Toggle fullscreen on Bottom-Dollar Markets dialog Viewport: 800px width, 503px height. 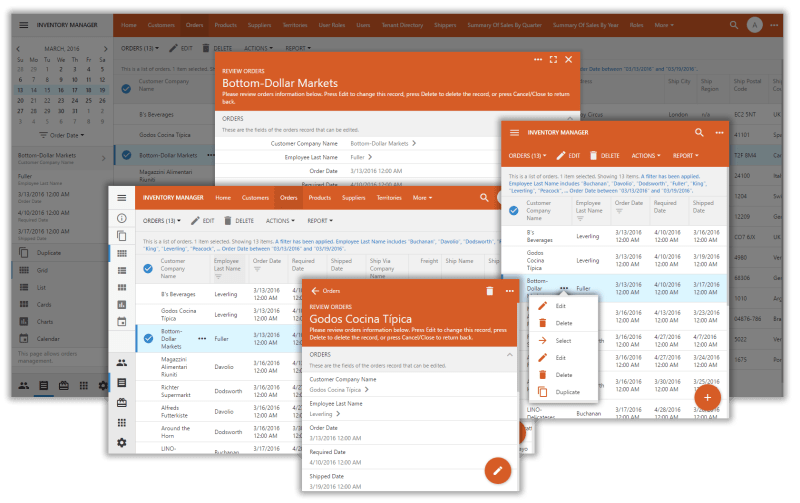coord(553,60)
